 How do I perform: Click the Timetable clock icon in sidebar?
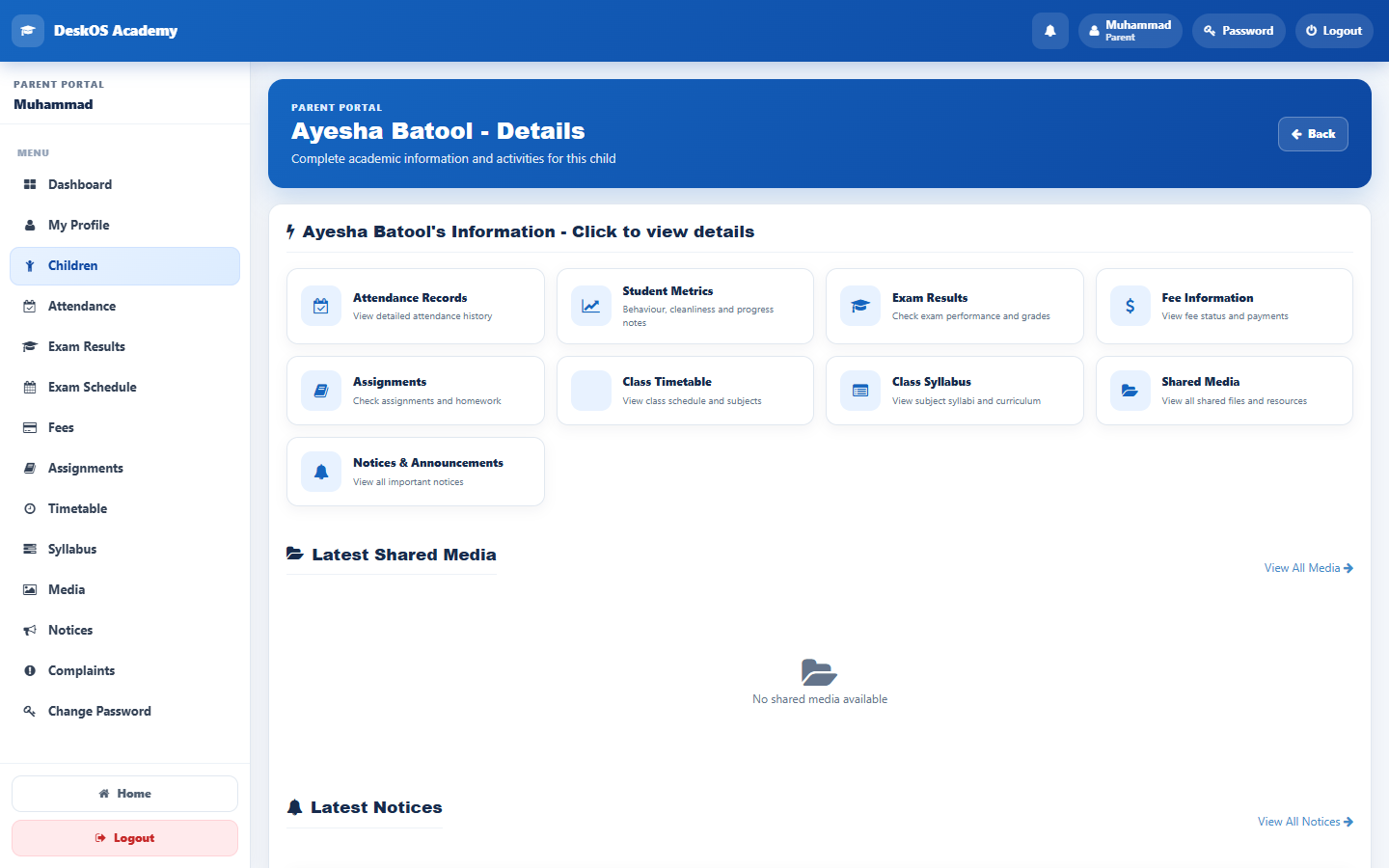[30, 508]
